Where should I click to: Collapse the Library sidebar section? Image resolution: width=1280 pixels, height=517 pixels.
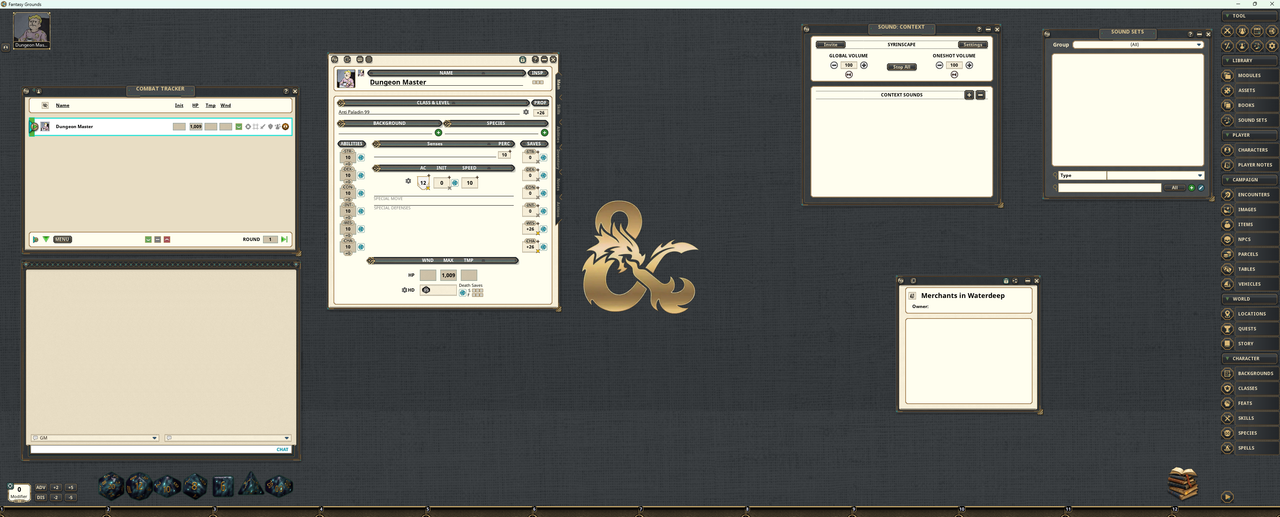(x=1250, y=60)
